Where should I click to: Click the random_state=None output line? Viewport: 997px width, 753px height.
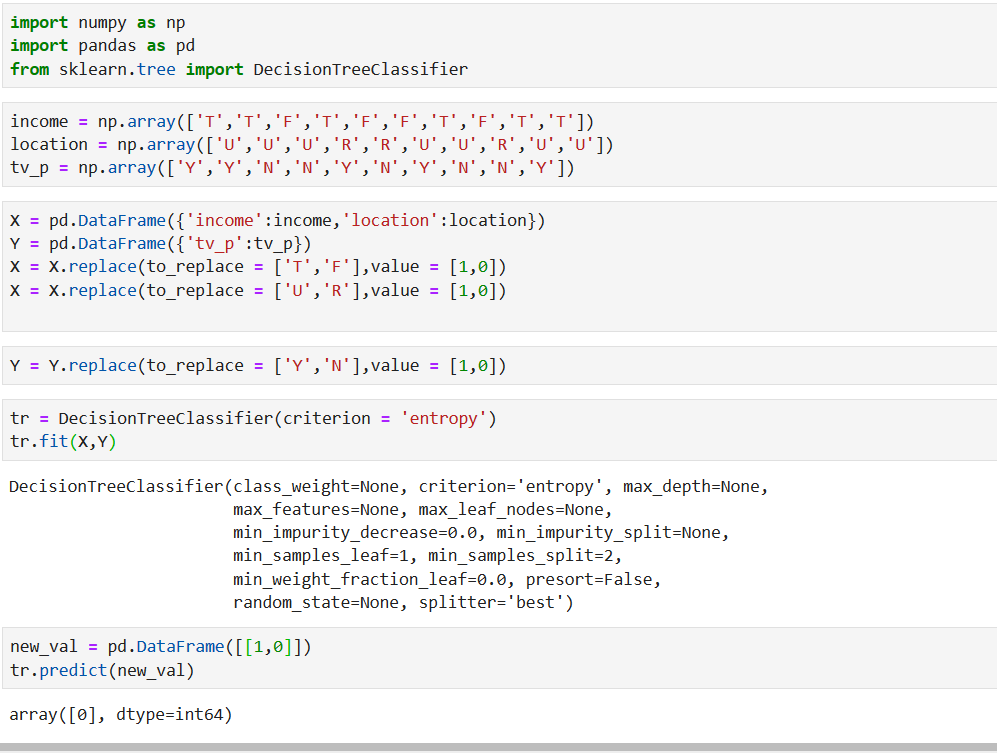coord(403,602)
